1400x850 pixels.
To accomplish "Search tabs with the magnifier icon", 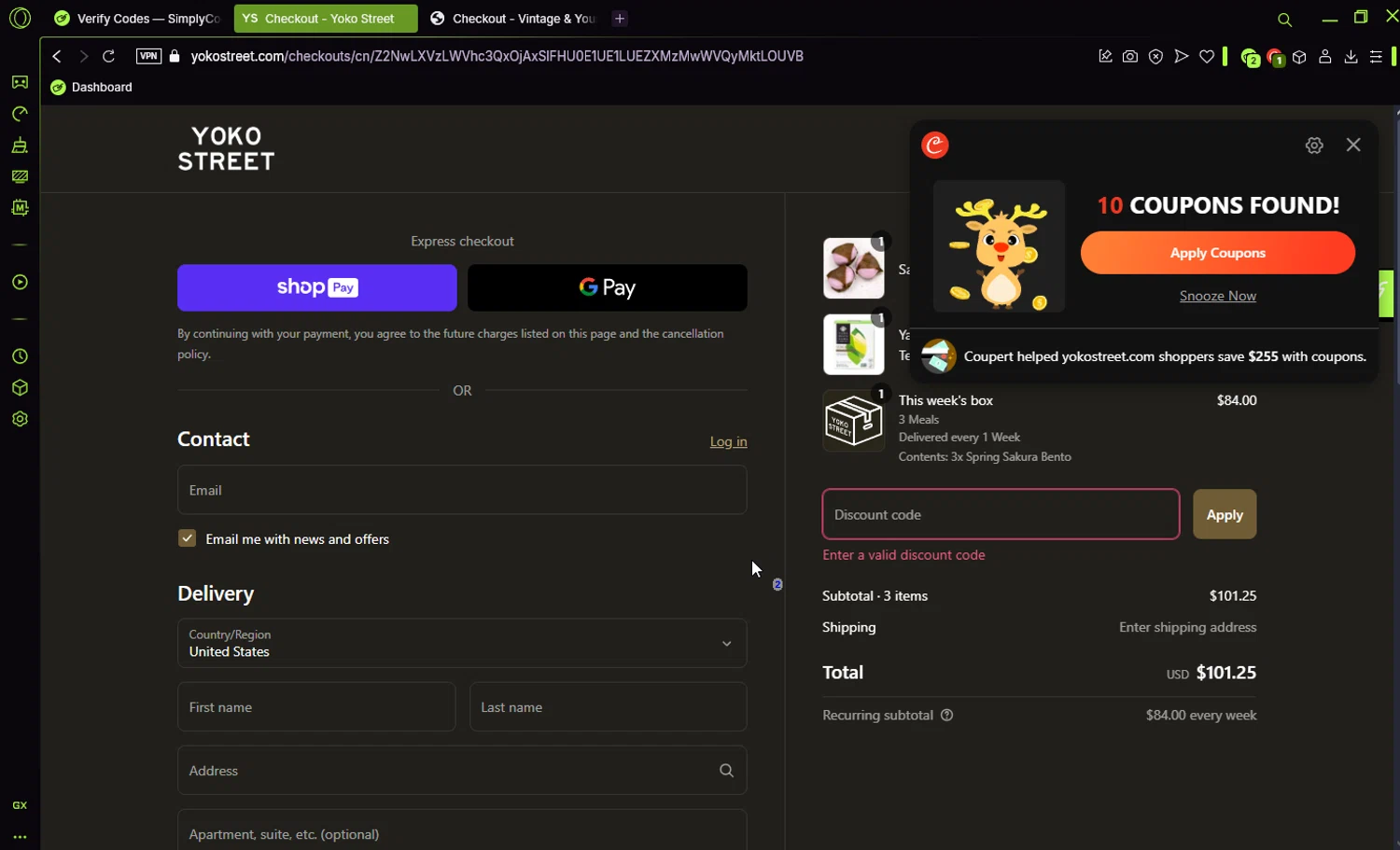I will [x=1284, y=20].
